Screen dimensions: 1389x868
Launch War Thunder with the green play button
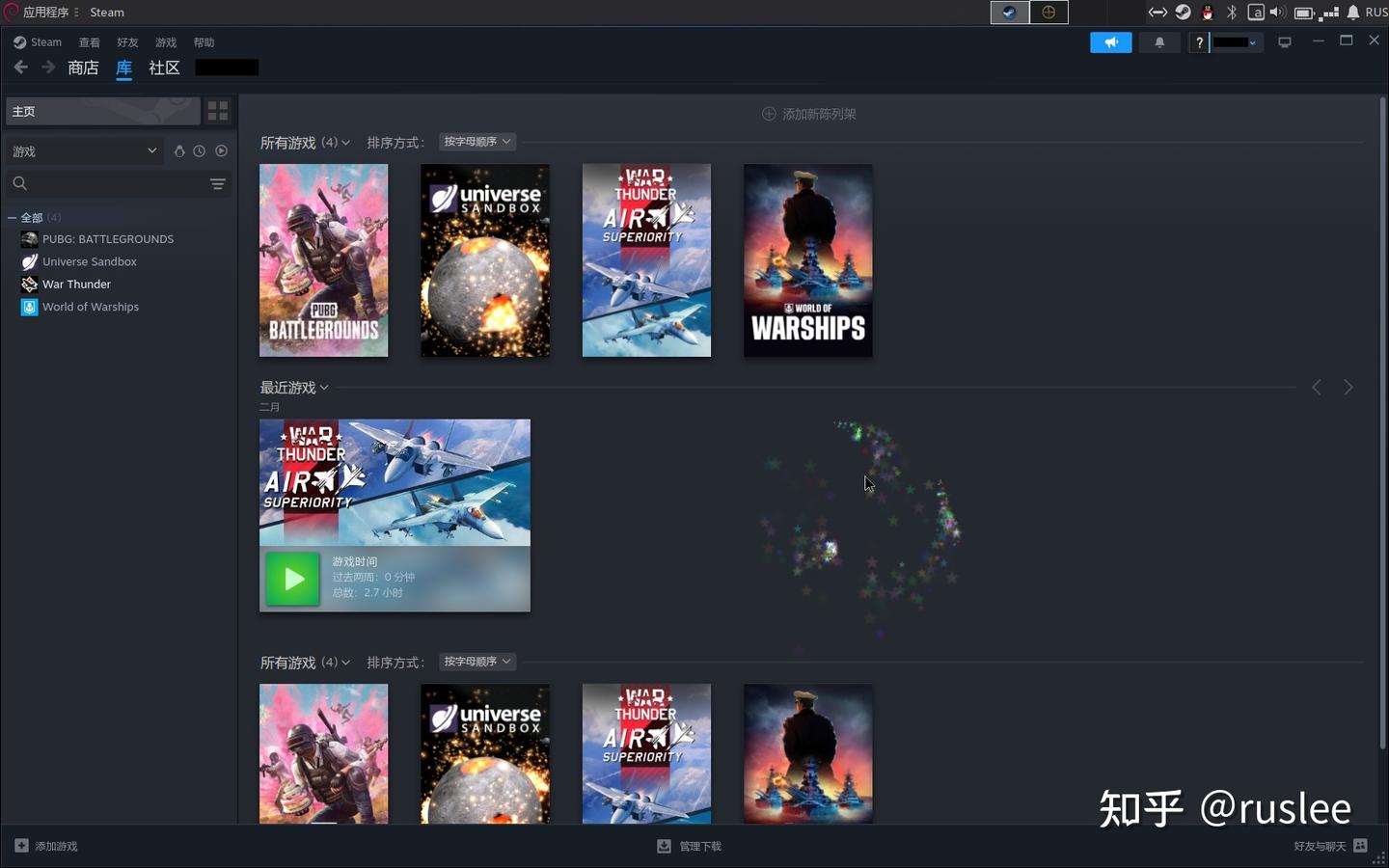(x=292, y=579)
